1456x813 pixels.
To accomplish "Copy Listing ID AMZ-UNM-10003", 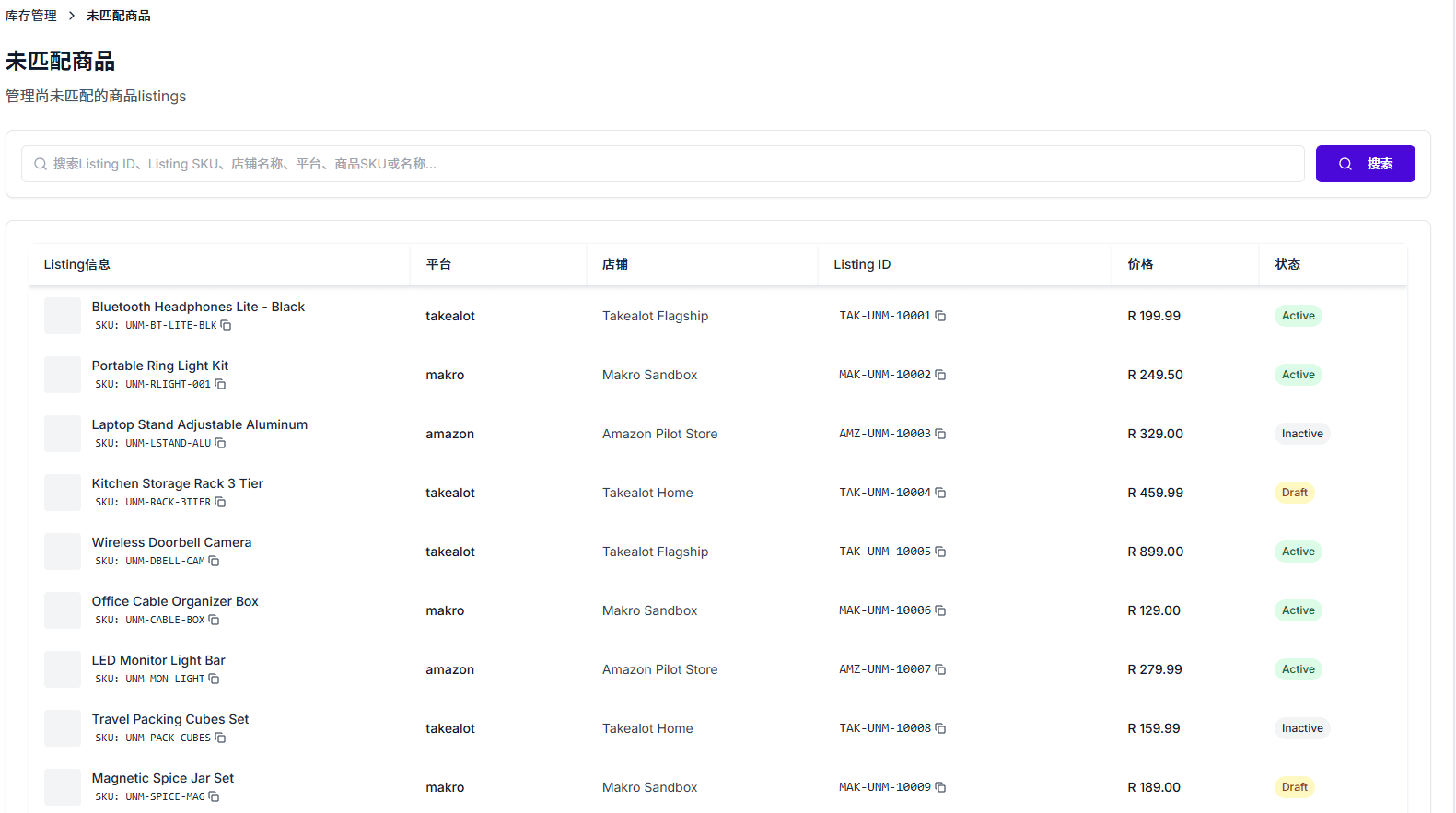I will point(940,434).
